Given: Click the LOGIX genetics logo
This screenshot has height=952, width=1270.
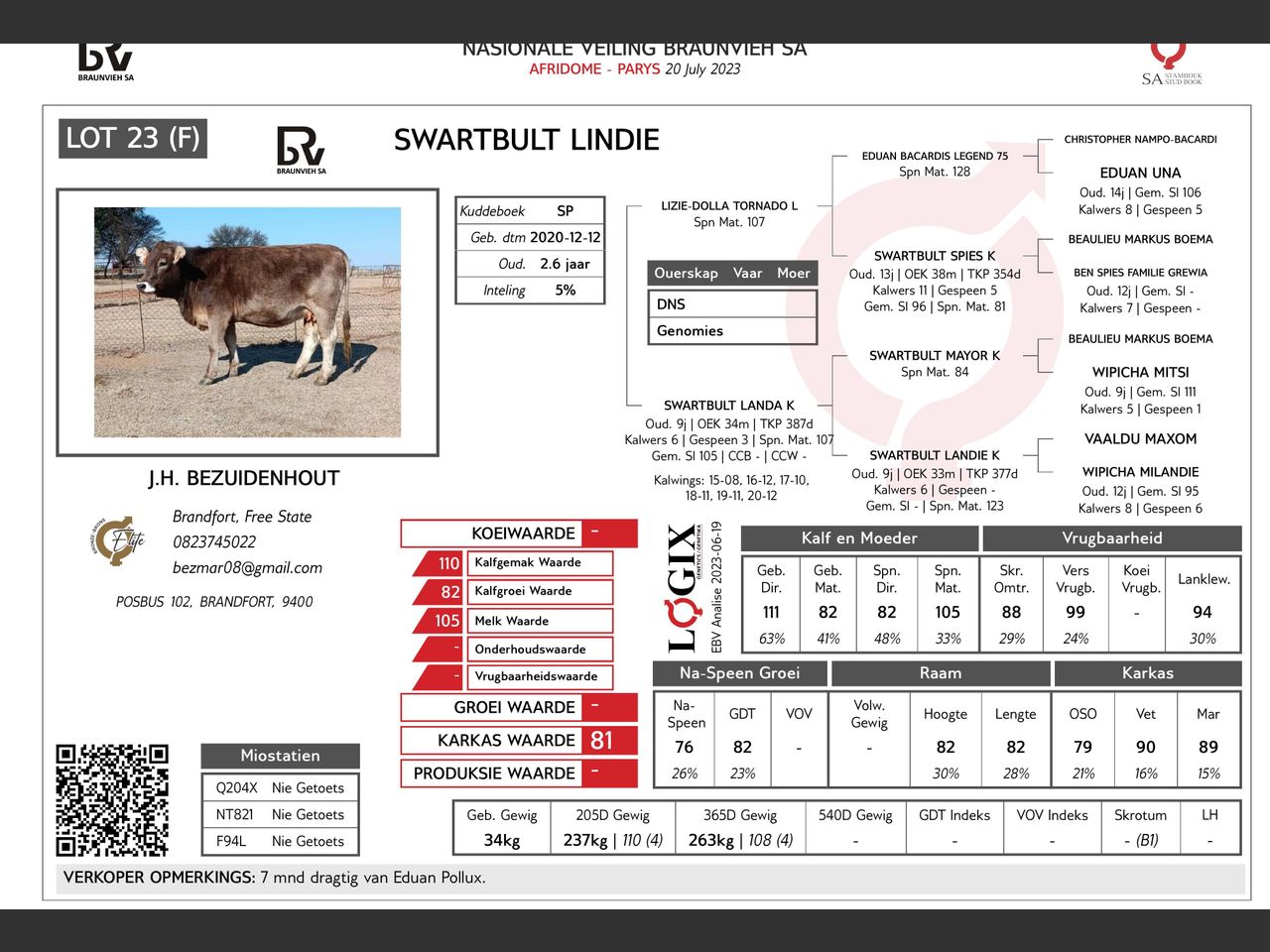Looking at the screenshot, I should coord(683,587).
